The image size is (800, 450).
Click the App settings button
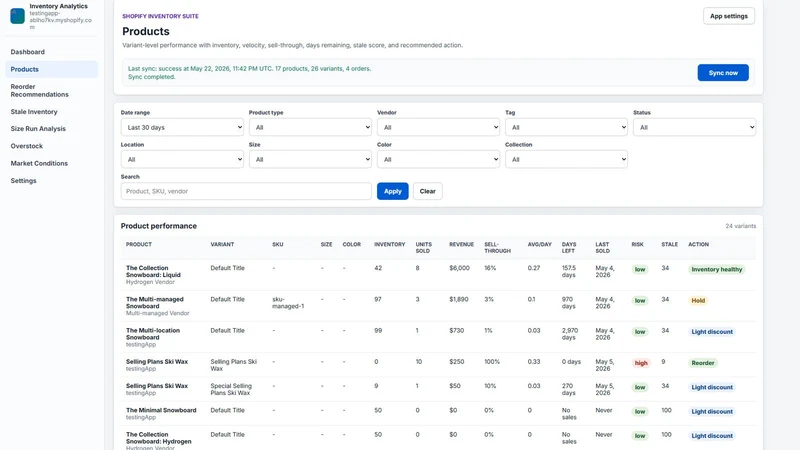click(729, 16)
